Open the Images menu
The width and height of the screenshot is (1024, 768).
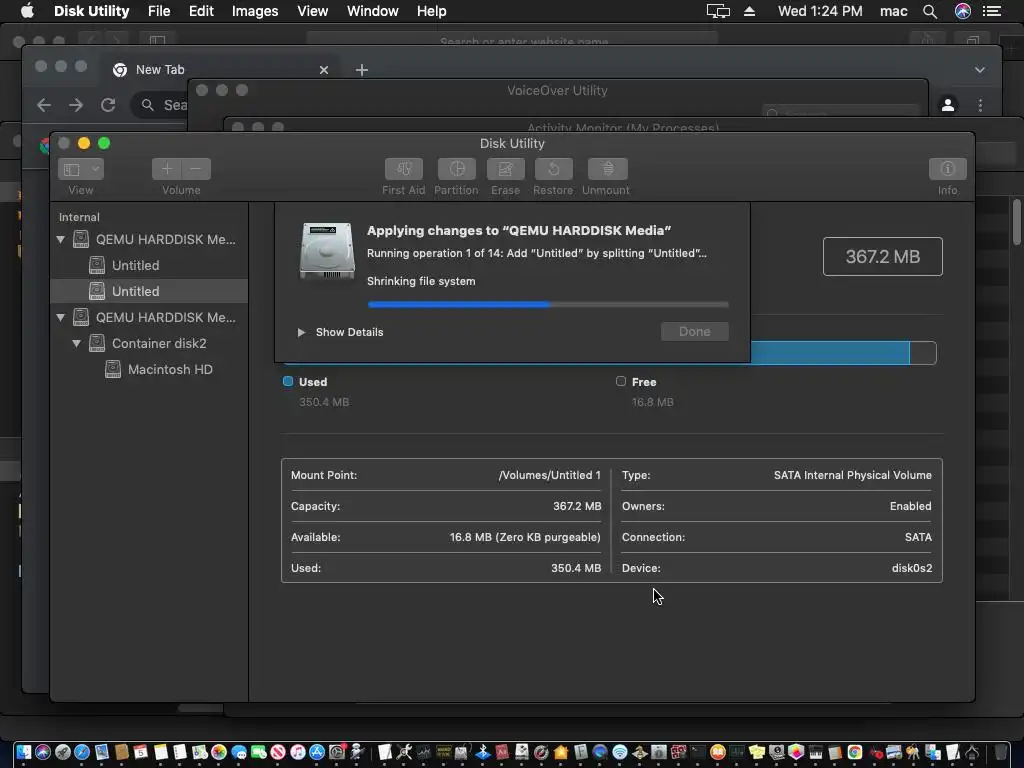(x=255, y=11)
